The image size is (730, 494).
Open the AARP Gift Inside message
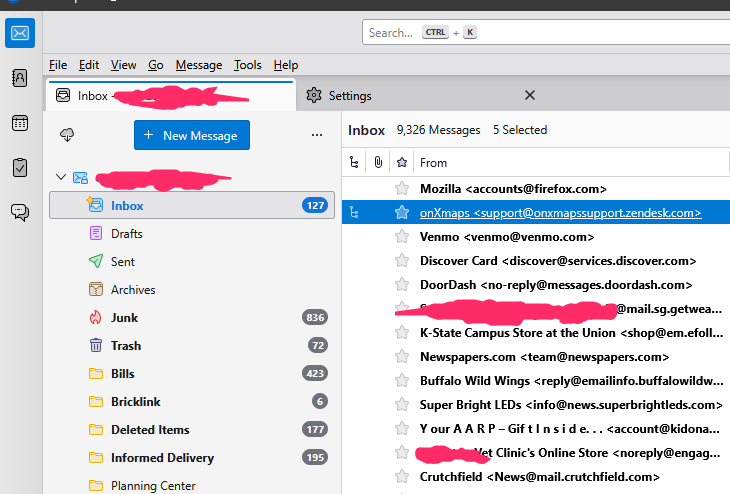(536, 428)
